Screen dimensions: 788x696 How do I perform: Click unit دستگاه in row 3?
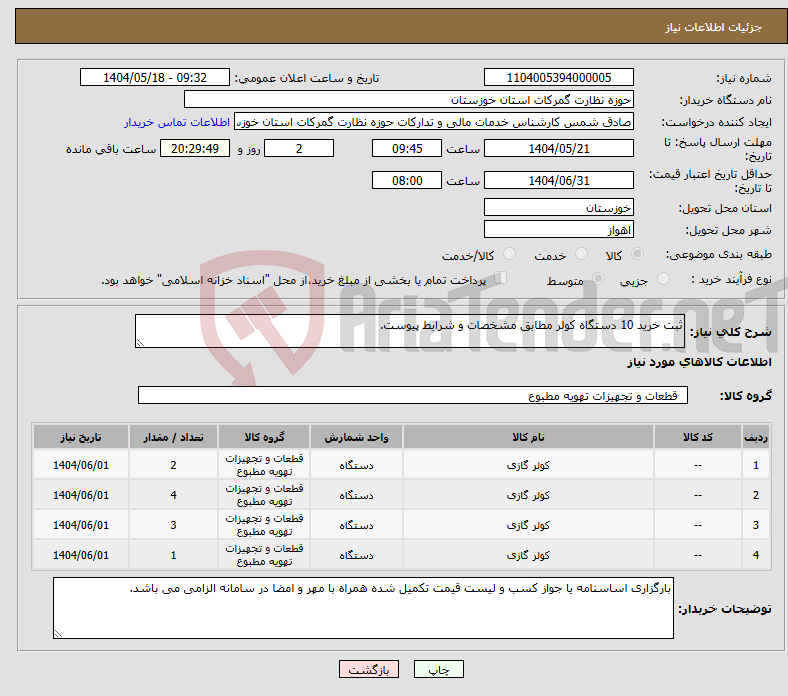(356, 525)
